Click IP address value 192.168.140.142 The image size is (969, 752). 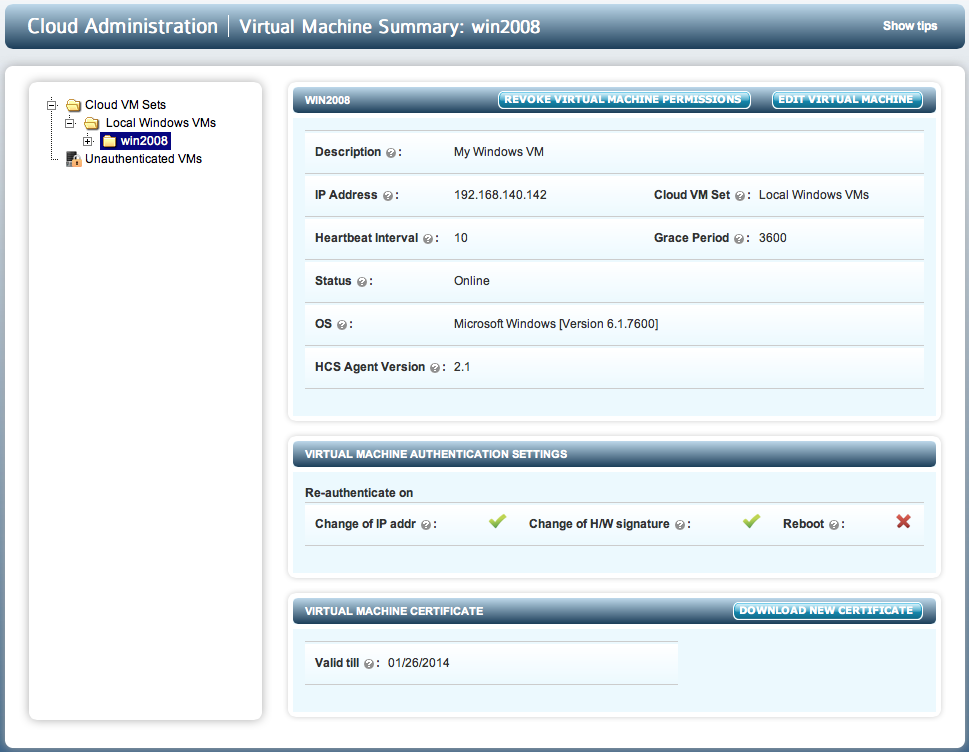coord(500,195)
